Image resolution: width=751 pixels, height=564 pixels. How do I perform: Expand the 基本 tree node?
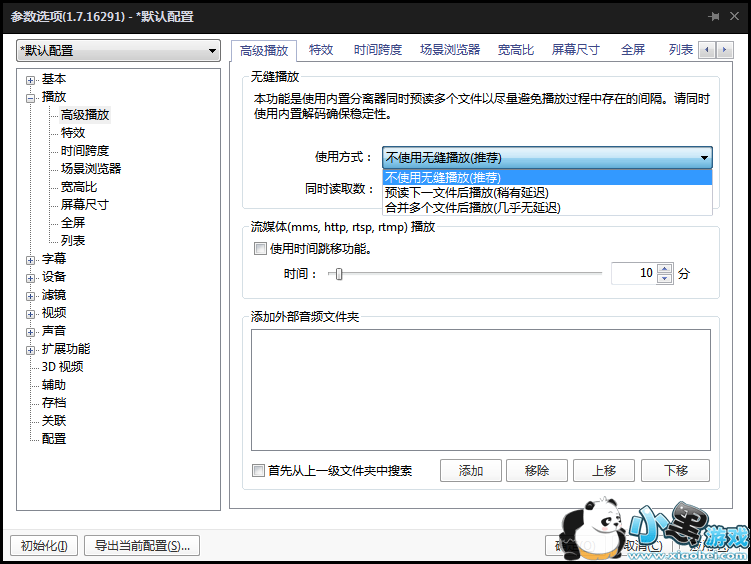pos(31,80)
